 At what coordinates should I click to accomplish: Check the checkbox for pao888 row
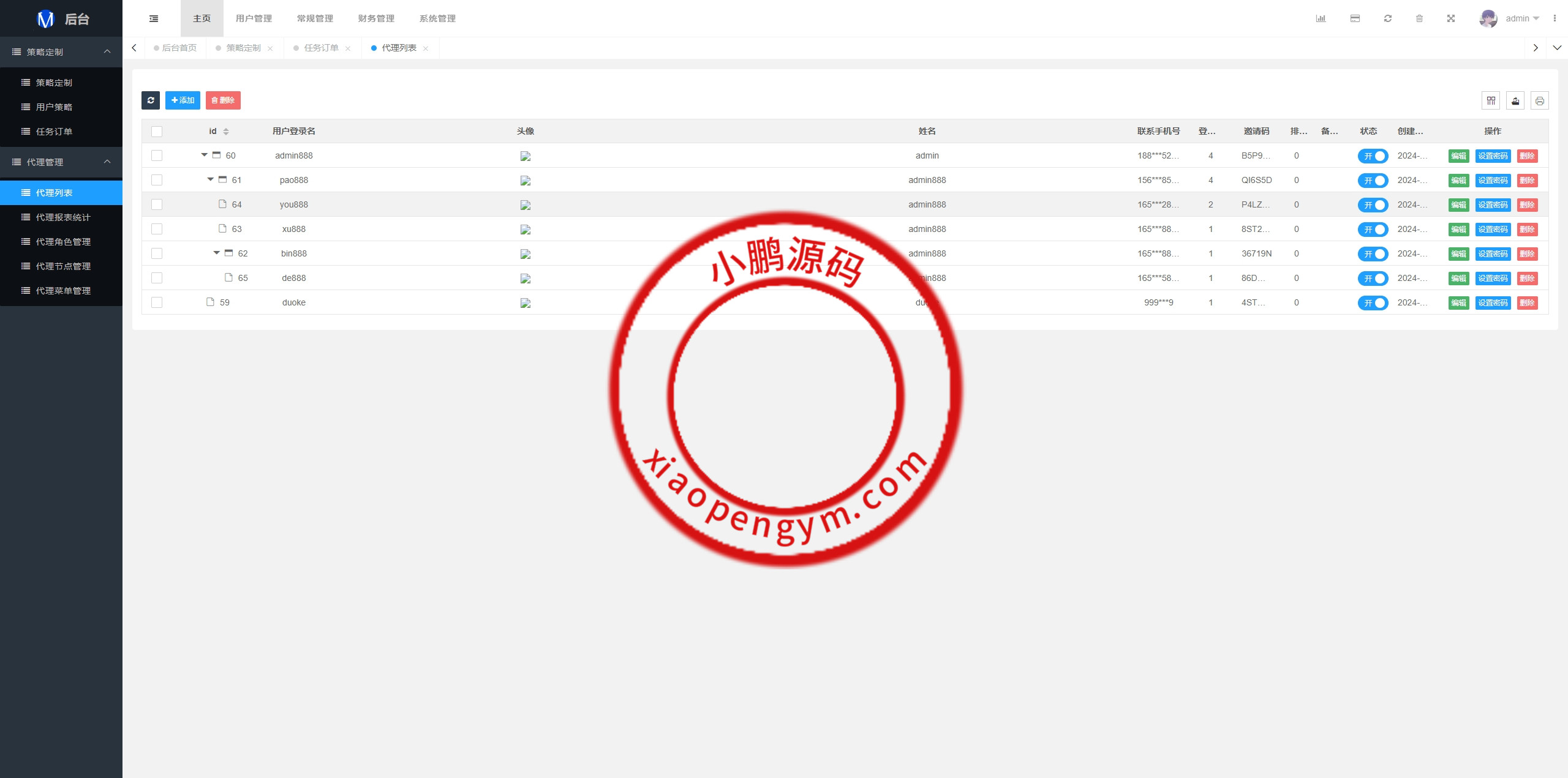point(157,180)
